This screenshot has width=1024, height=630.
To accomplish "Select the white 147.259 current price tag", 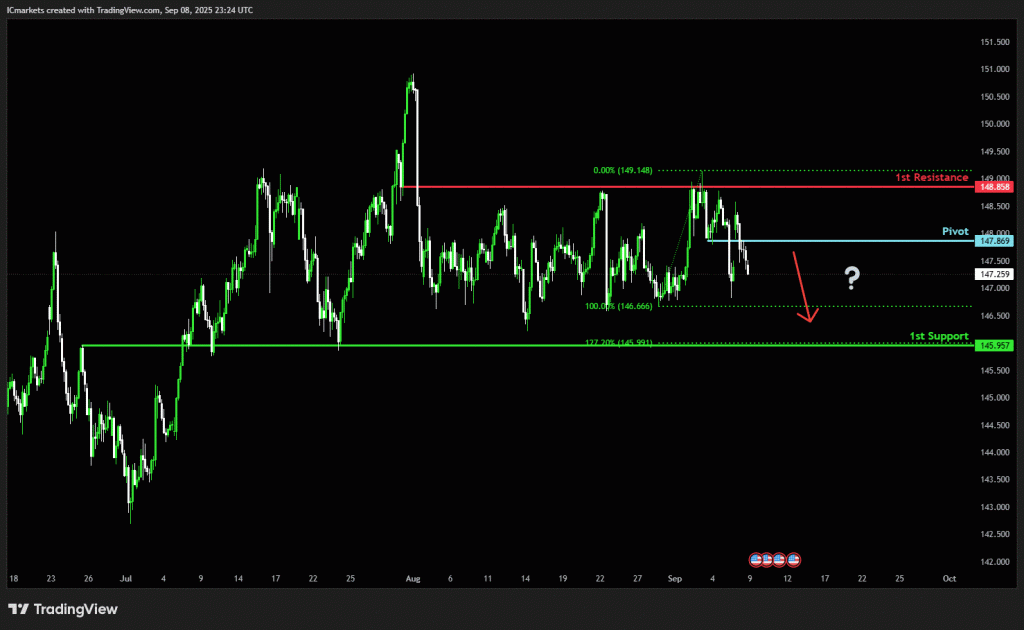I will tap(994, 274).
